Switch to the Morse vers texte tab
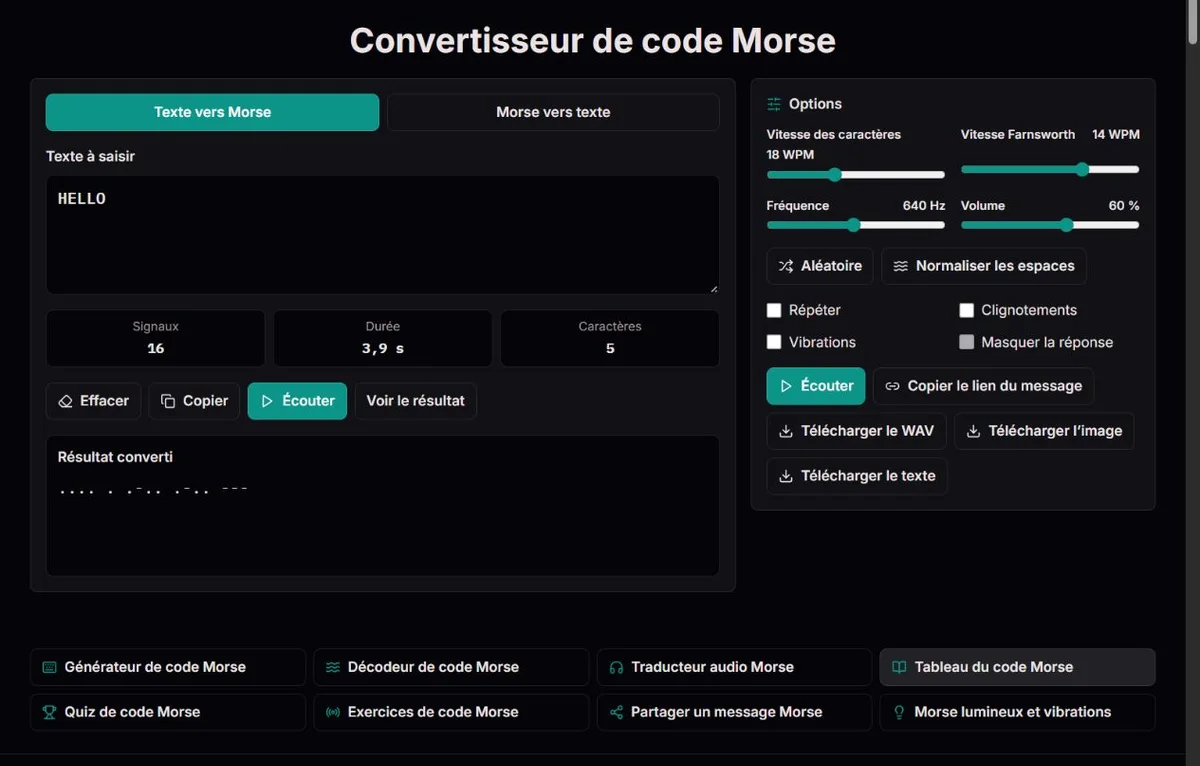This screenshot has height=766, width=1200. coord(553,112)
